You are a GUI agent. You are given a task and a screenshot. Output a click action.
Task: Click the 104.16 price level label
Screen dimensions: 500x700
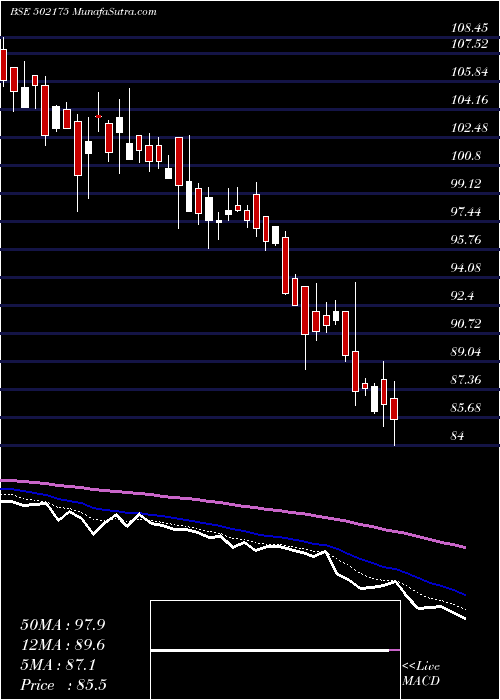(x=469, y=100)
